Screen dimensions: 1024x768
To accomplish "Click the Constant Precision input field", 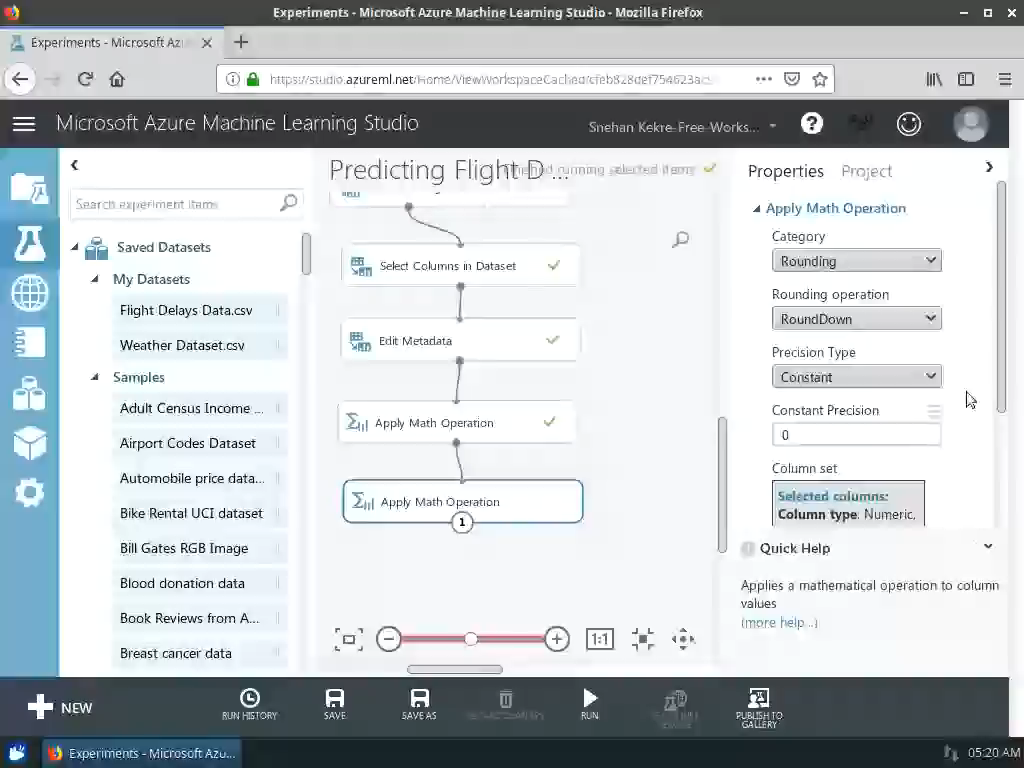I will (856, 435).
